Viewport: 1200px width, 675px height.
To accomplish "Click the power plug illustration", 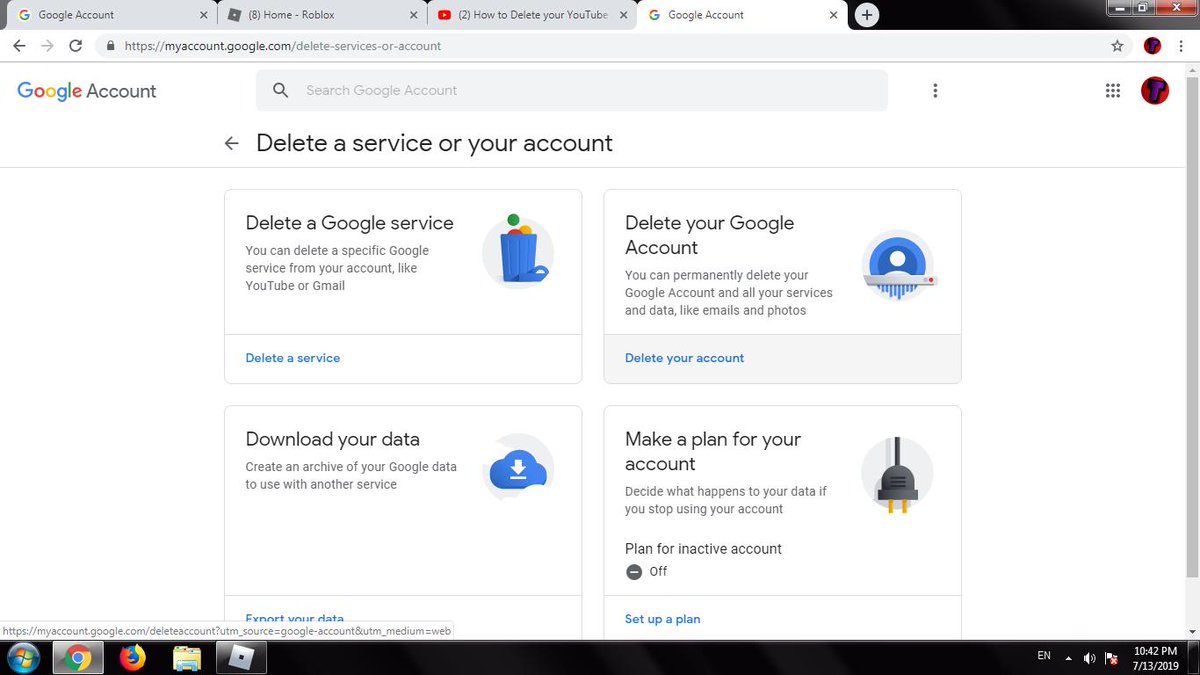I will point(897,475).
